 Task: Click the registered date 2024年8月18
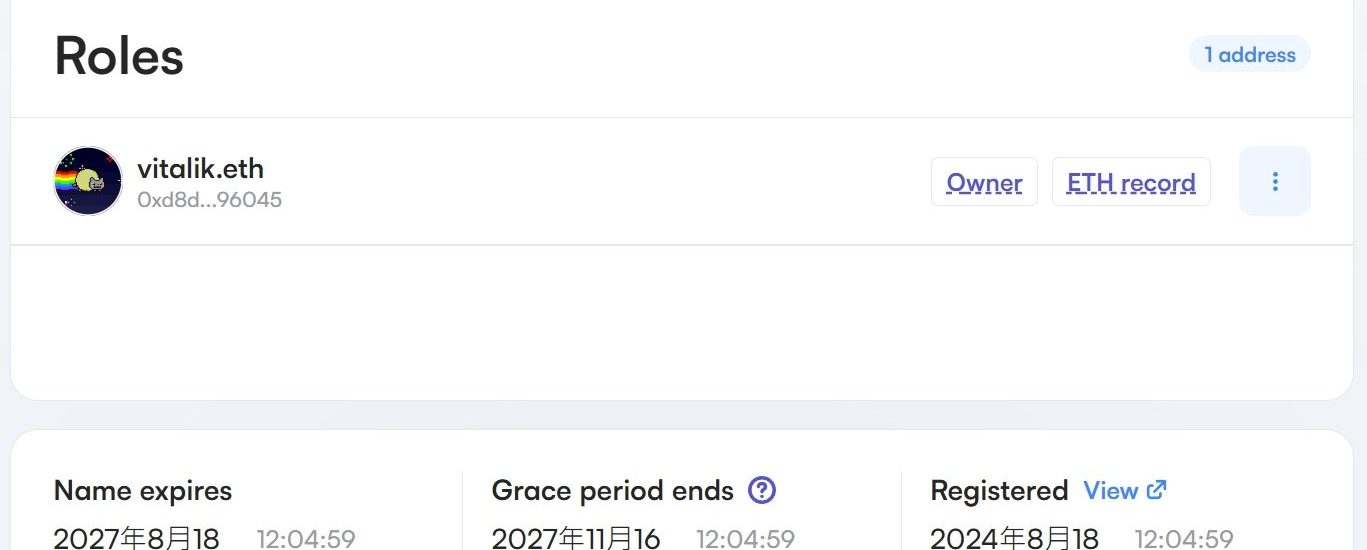[1015, 538]
